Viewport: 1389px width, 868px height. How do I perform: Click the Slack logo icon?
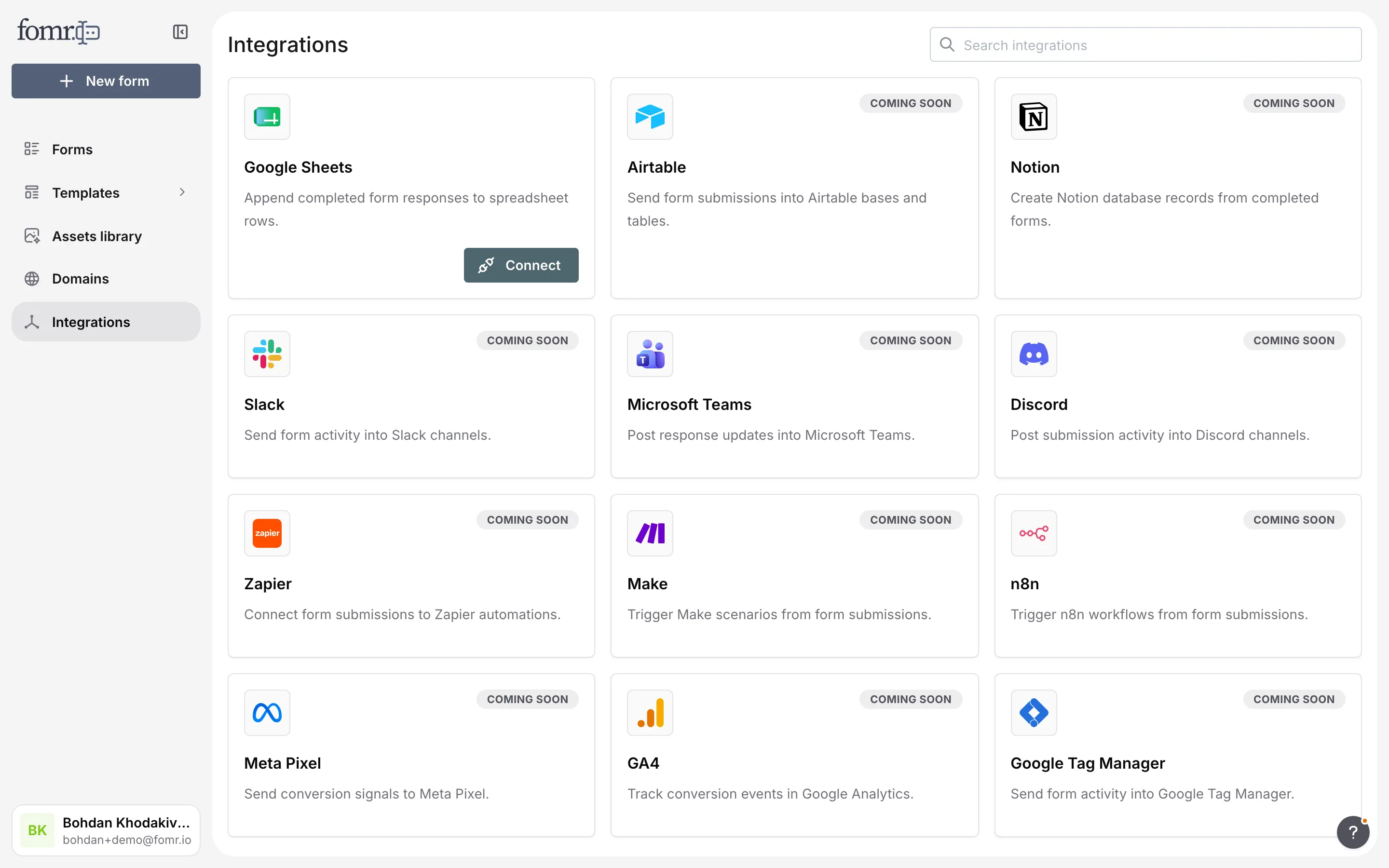pos(267,353)
